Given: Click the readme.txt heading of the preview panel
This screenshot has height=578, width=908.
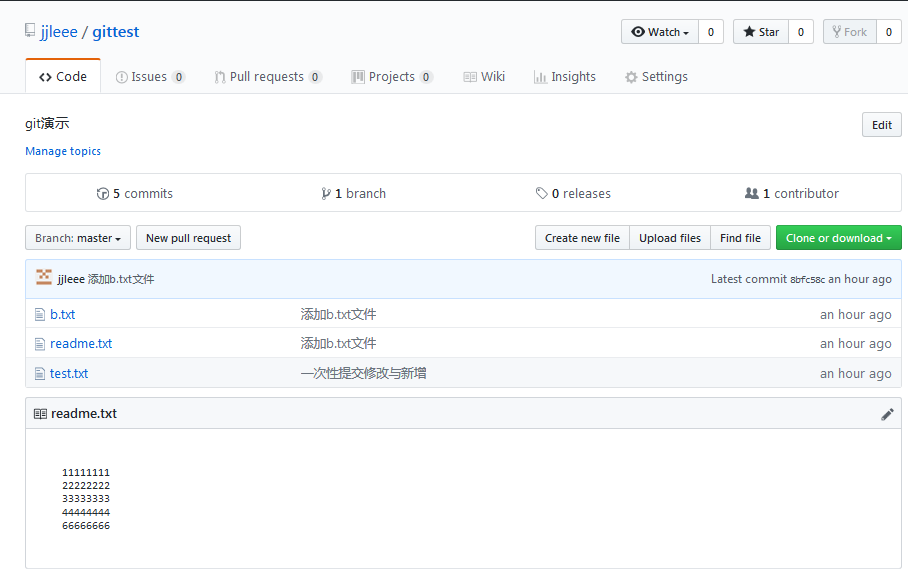Looking at the screenshot, I should click(84, 414).
